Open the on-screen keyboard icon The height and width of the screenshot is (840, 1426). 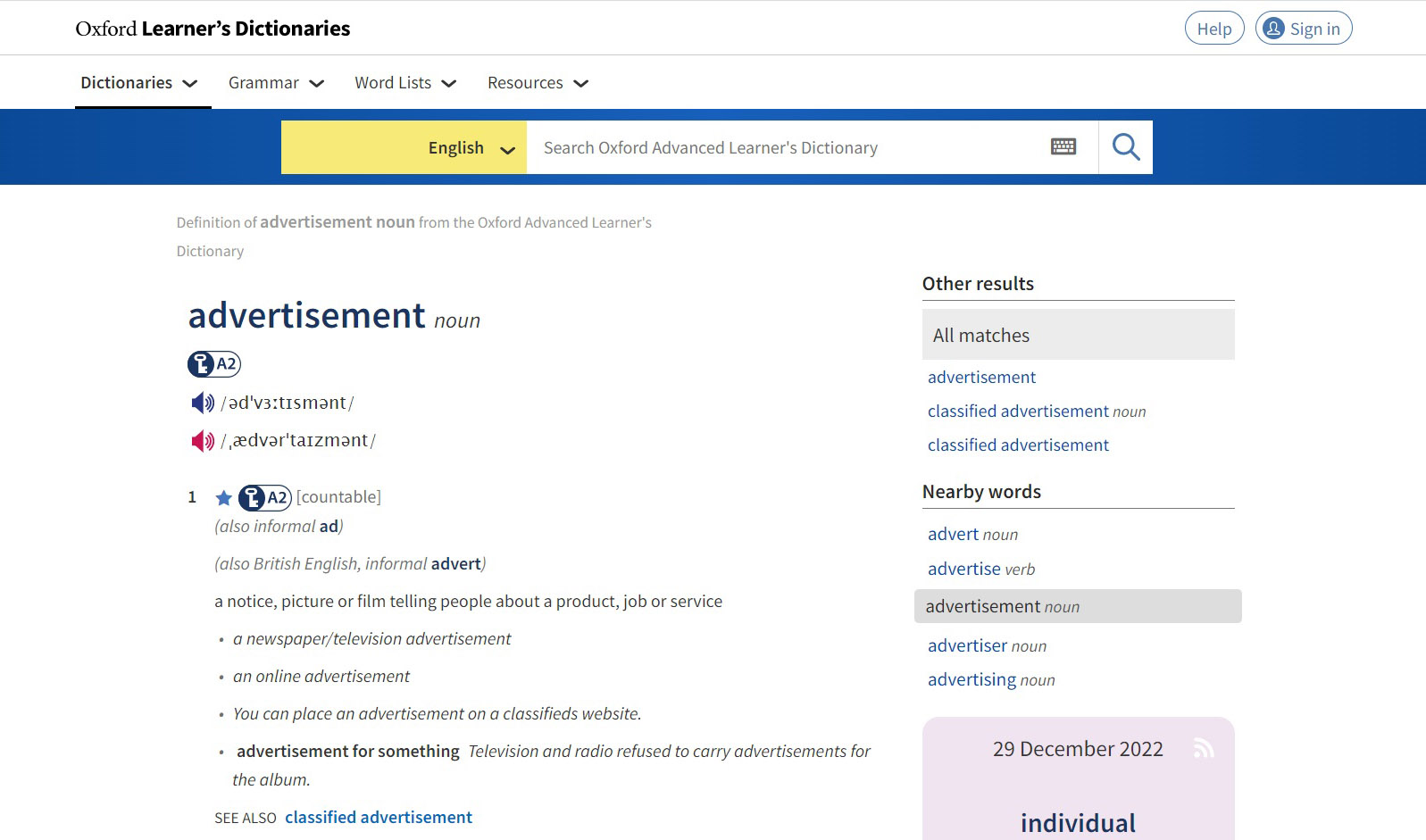[1063, 147]
